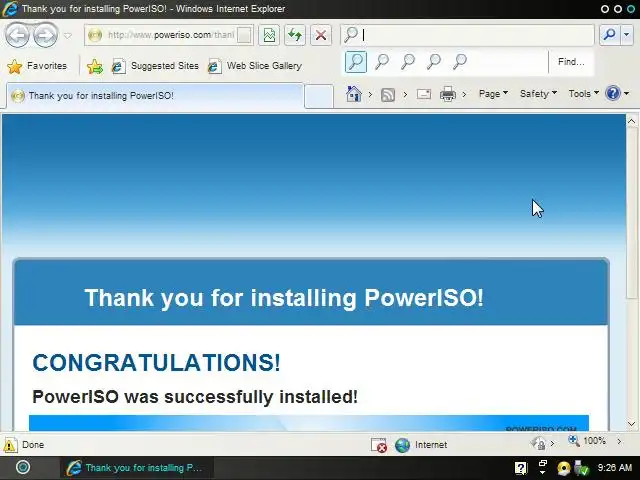The image size is (640, 480).
Task: Select the third search provider magnifier
Action: click(408, 62)
